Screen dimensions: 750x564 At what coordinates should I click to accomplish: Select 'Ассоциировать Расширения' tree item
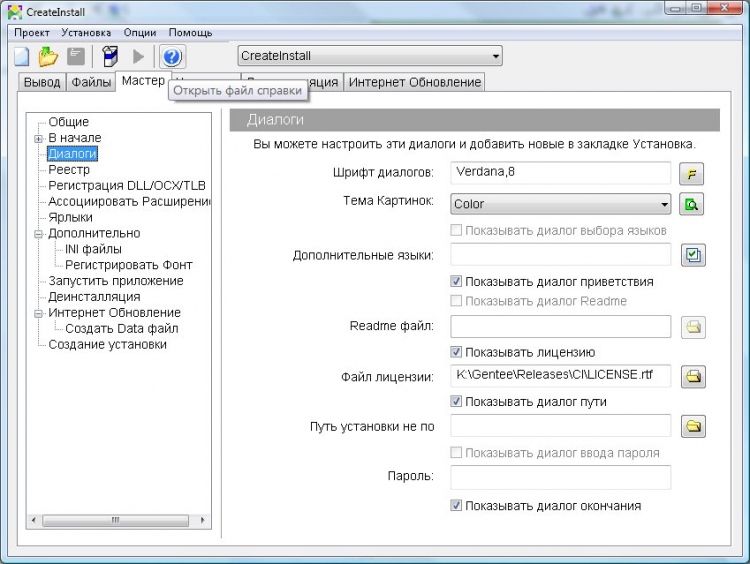tap(129, 201)
